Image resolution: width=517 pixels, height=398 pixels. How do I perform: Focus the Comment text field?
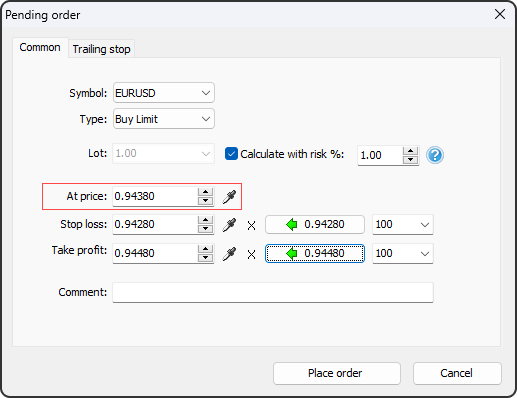(x=273, y=292)
